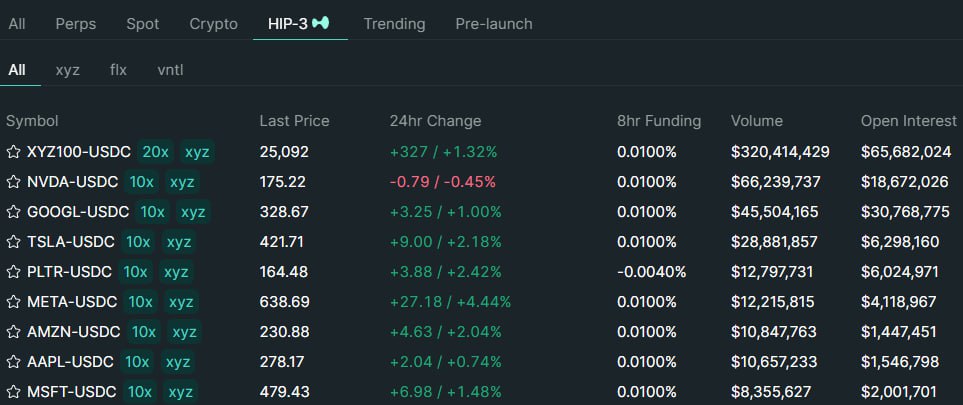Open the Trending tab
This screenshot has width=963, height=405.
[394, 23]
